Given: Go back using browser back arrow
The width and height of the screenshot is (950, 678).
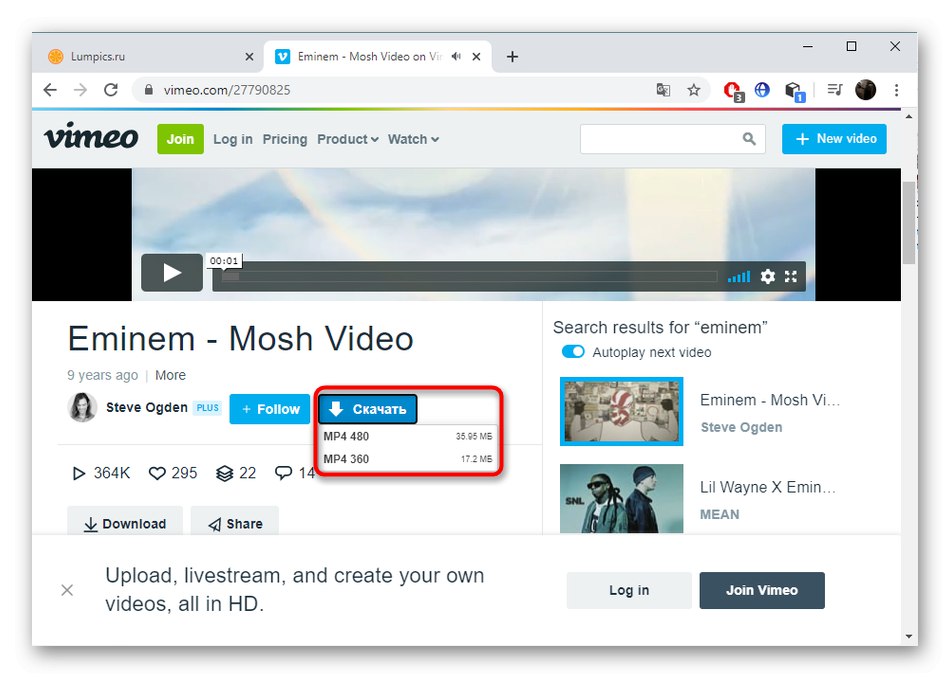Looking at the screenshot, I should pyautogui.click(x=50, y=90).
